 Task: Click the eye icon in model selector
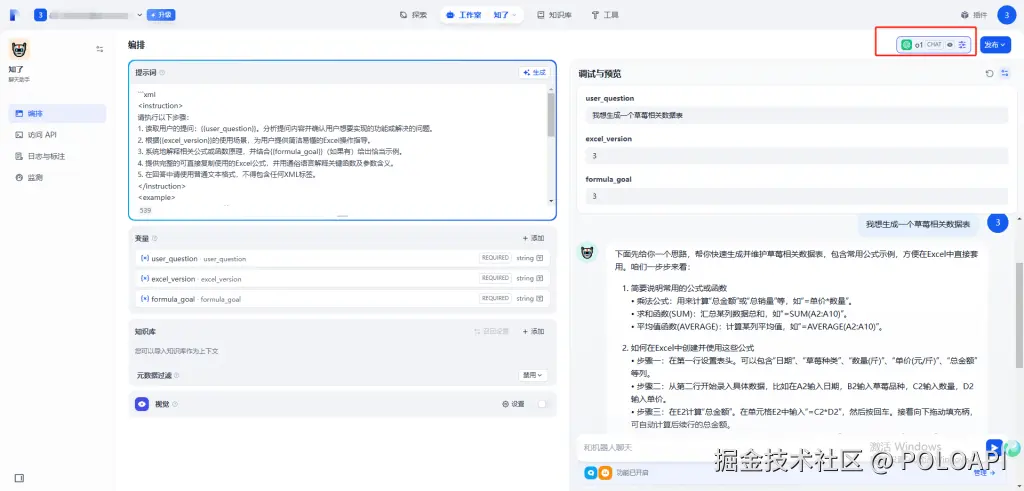[950, 44]
